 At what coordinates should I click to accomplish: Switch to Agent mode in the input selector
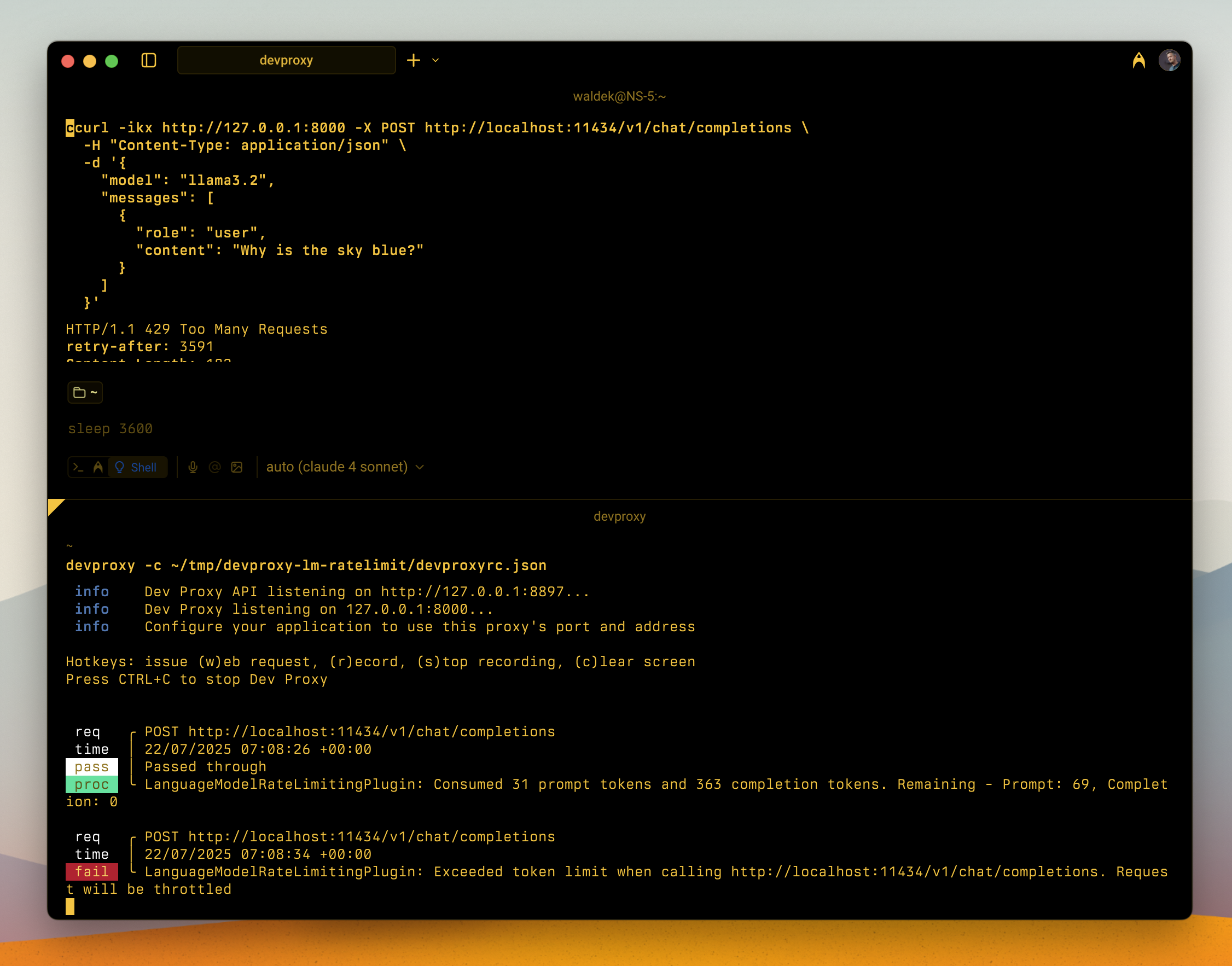[98, 467]
